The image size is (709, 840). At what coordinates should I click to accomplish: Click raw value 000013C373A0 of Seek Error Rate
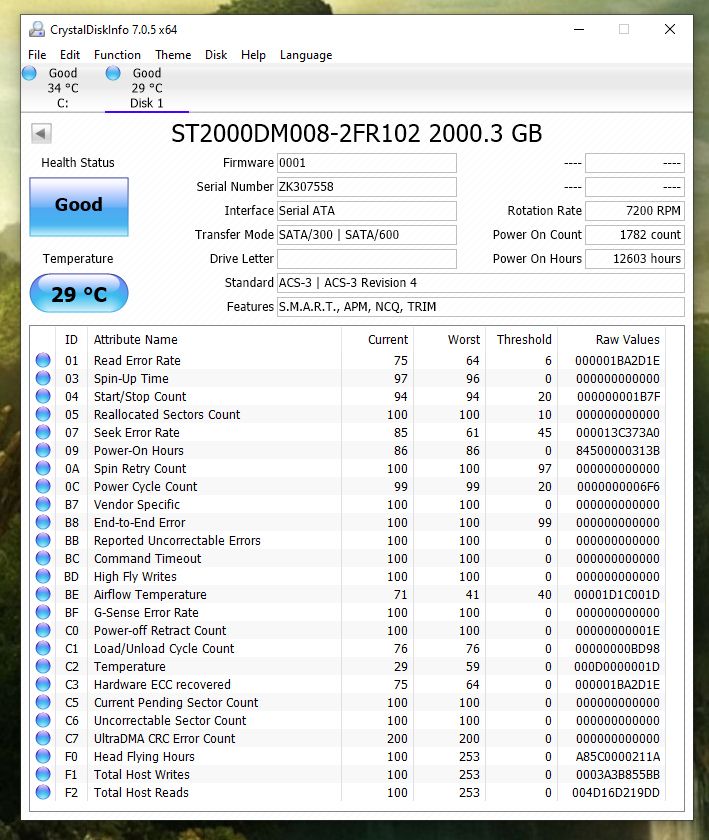pyautogui.click(x=618, y=432)
